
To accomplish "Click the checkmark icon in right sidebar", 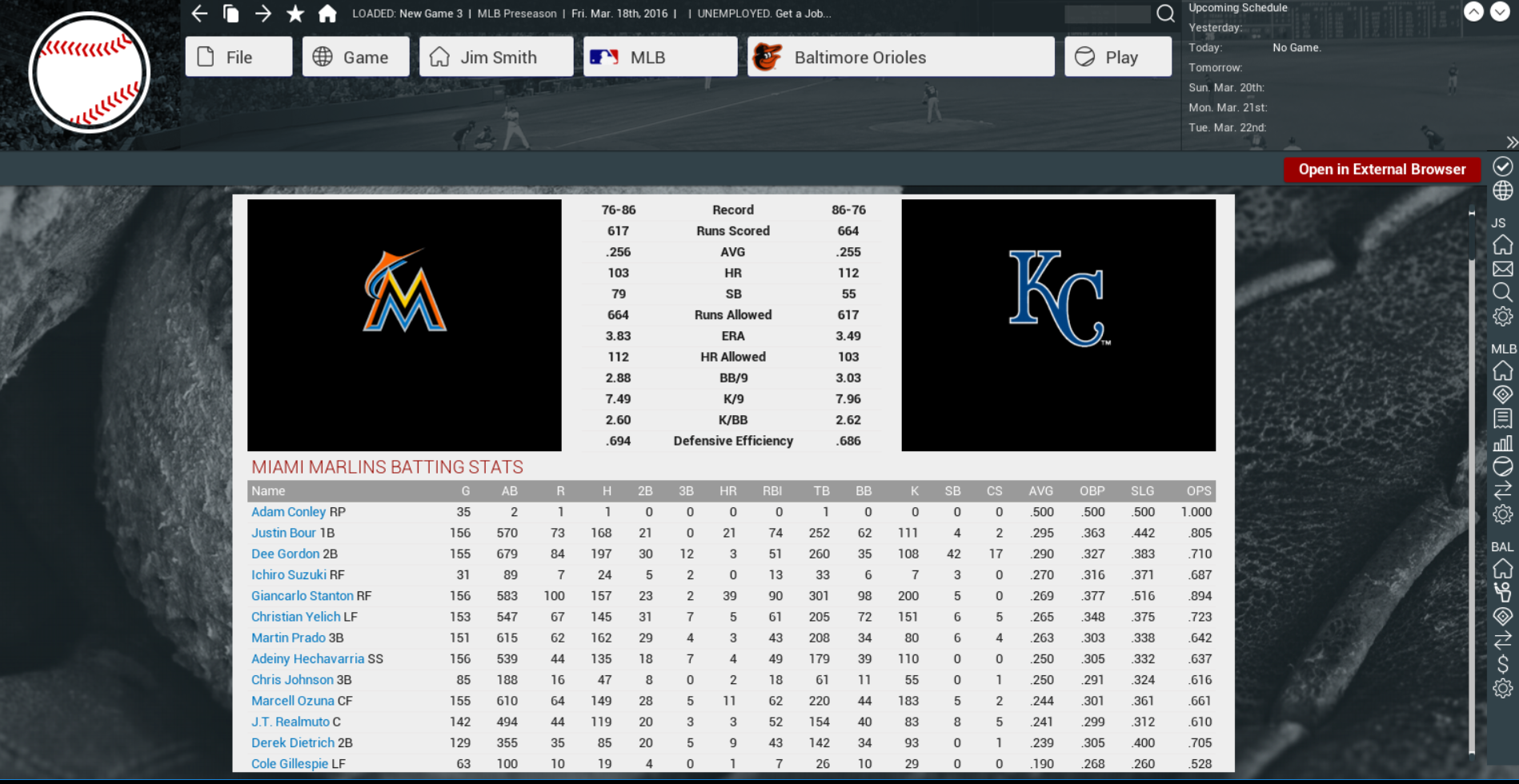I will click(1502, 166).
